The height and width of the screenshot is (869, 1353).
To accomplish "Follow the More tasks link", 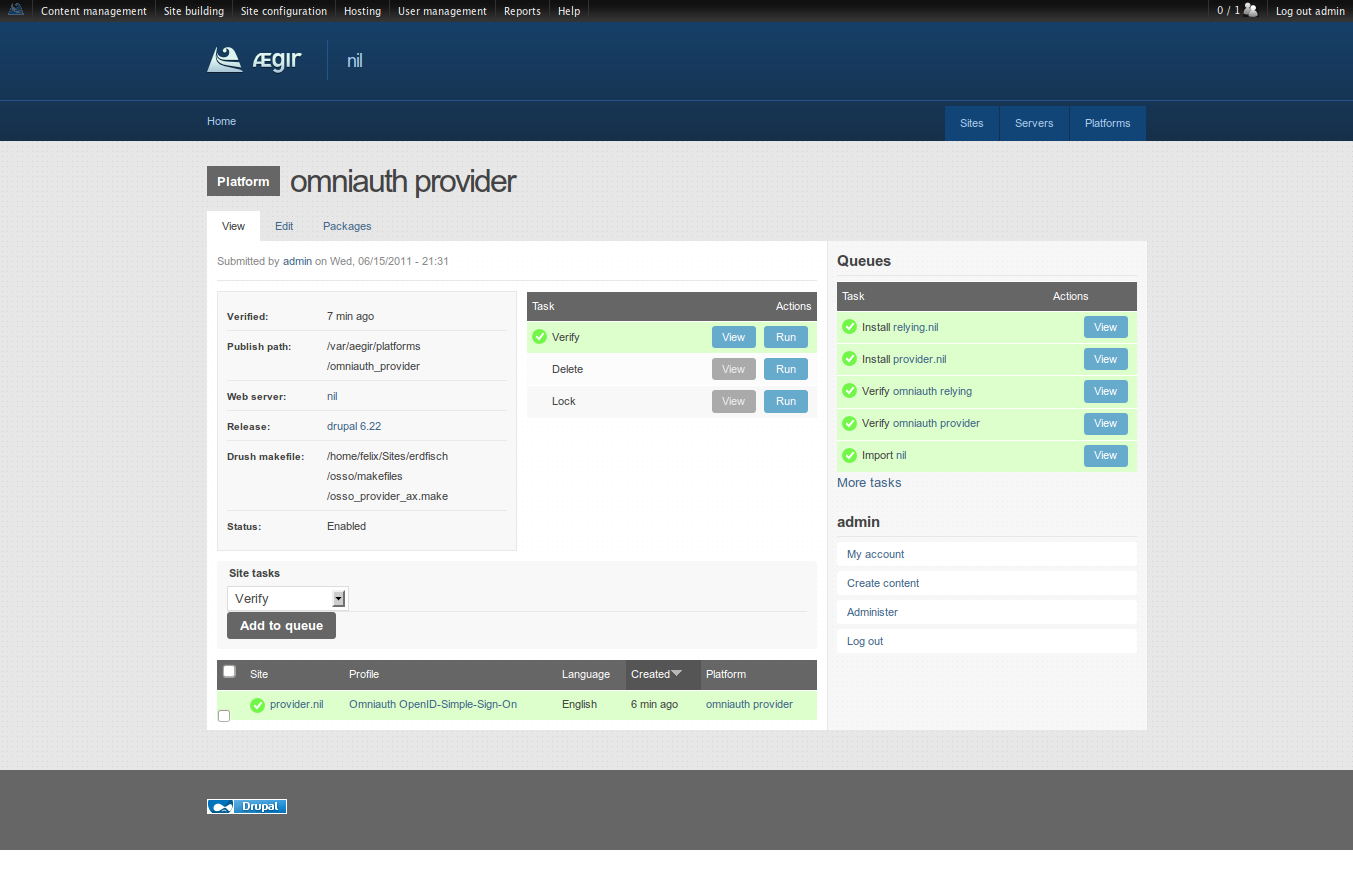I will tap(869, 482).
